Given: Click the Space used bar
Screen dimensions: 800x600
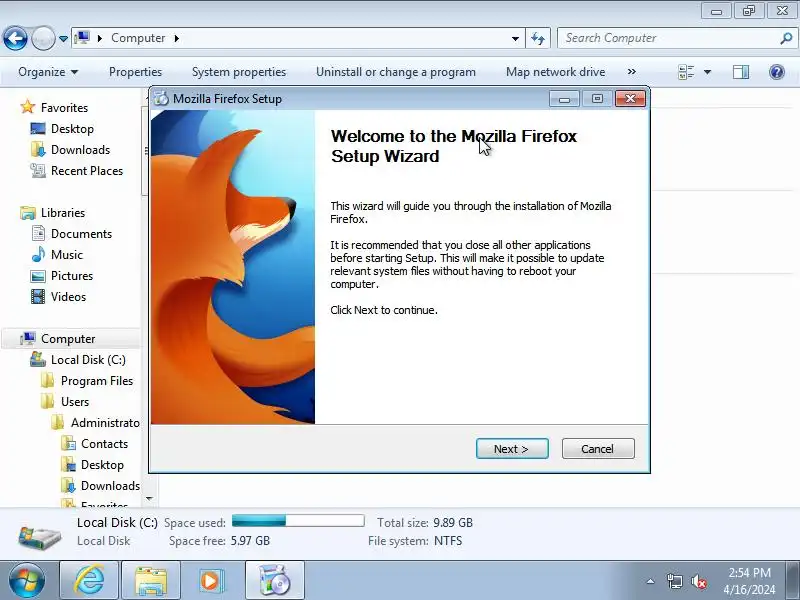Looking at the screenshot, I should click(298, 521).
